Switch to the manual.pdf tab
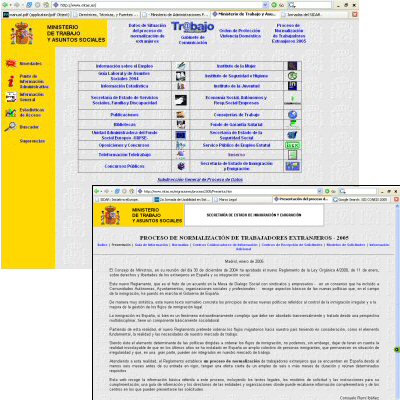 (36, 15)
